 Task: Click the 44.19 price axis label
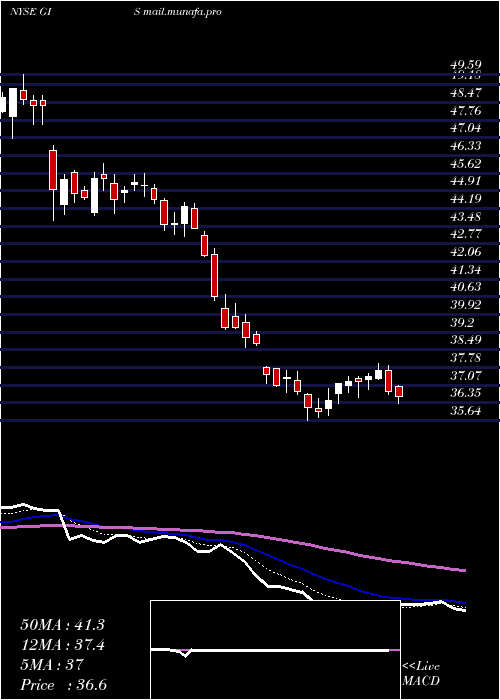(465, 199)
